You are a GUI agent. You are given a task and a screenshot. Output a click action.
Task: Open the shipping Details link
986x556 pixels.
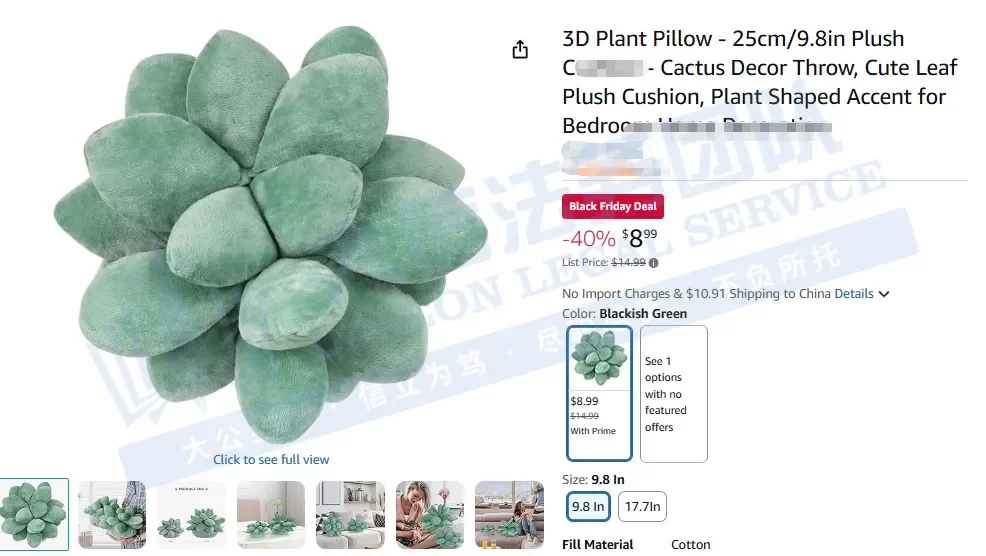click(x=853, y=294)
